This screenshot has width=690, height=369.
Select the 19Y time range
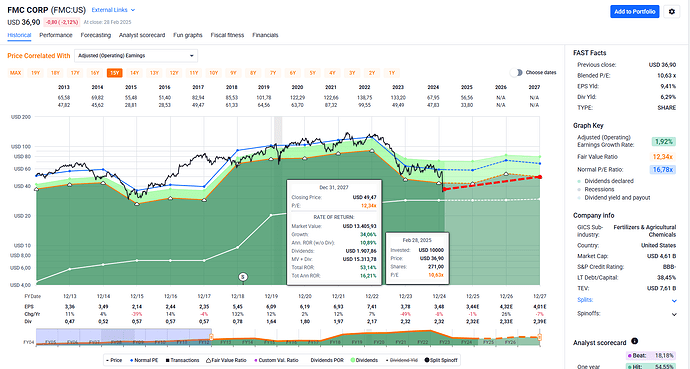pyautogui.click(x=36, y=73)
